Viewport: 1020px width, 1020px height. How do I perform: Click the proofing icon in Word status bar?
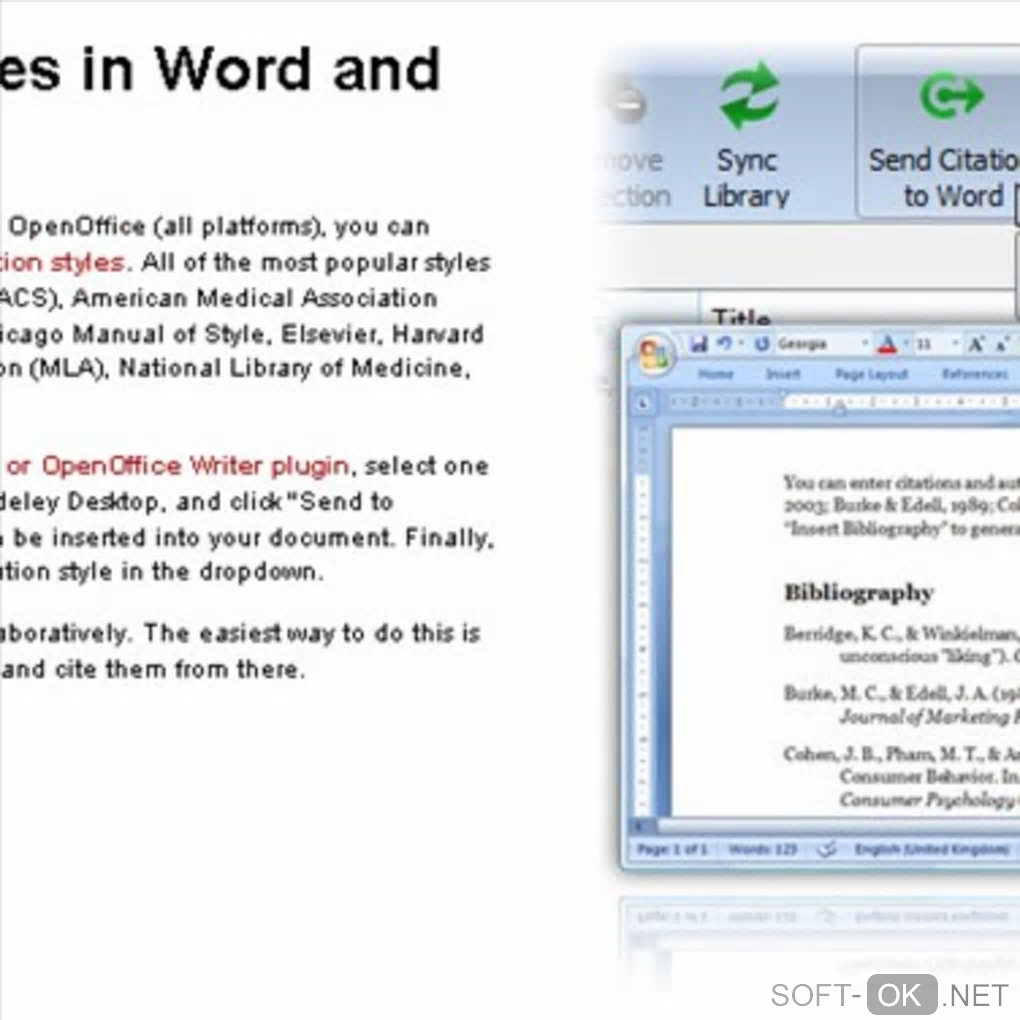point(825,849)
